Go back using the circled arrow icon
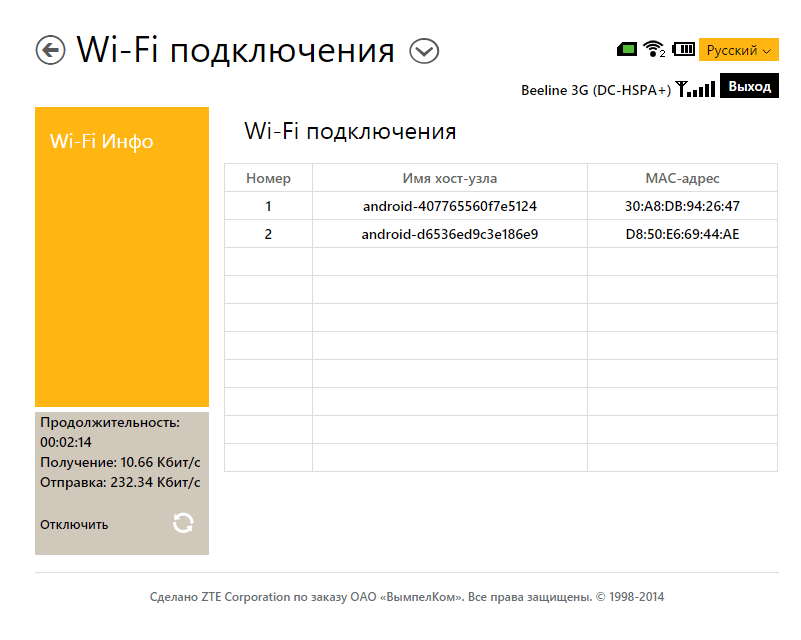The image size is (801, 640). tap(51, 50)
